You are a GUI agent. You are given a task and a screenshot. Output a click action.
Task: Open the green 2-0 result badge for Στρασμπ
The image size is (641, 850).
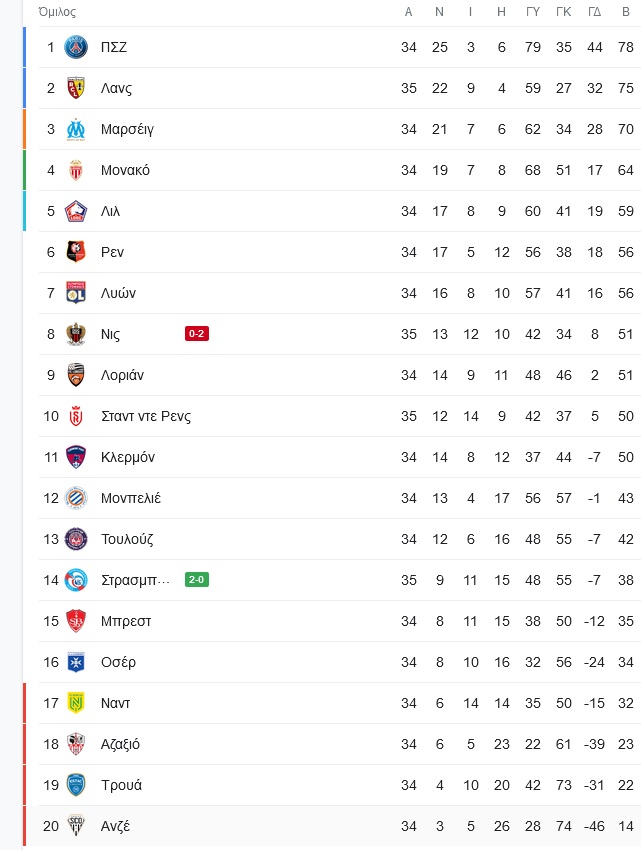click(x=197, y=580)
